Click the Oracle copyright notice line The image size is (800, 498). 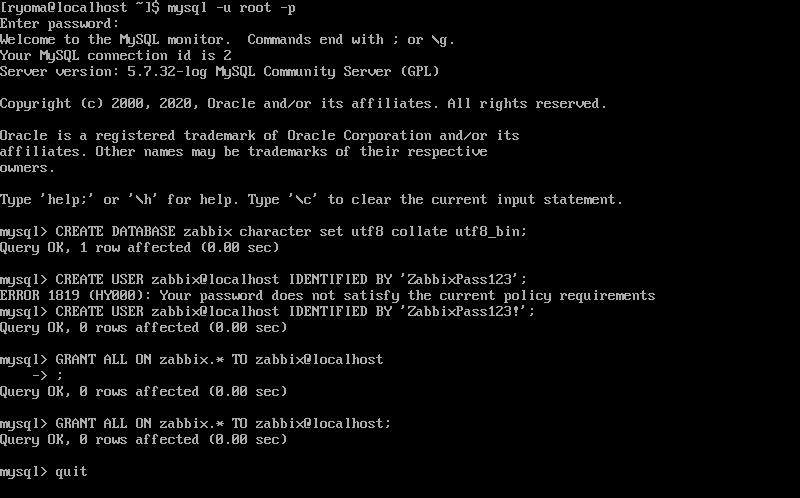[x=304, y=104]
